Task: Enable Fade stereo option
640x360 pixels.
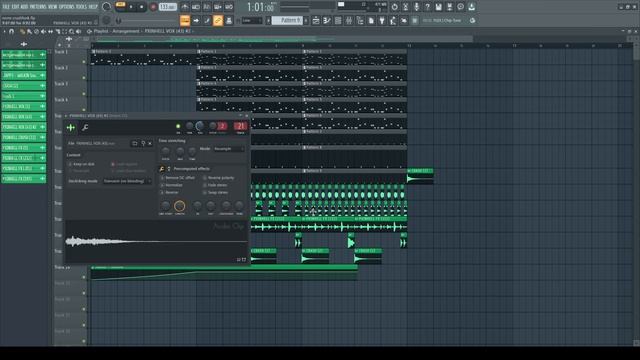Action: point(205,185)
